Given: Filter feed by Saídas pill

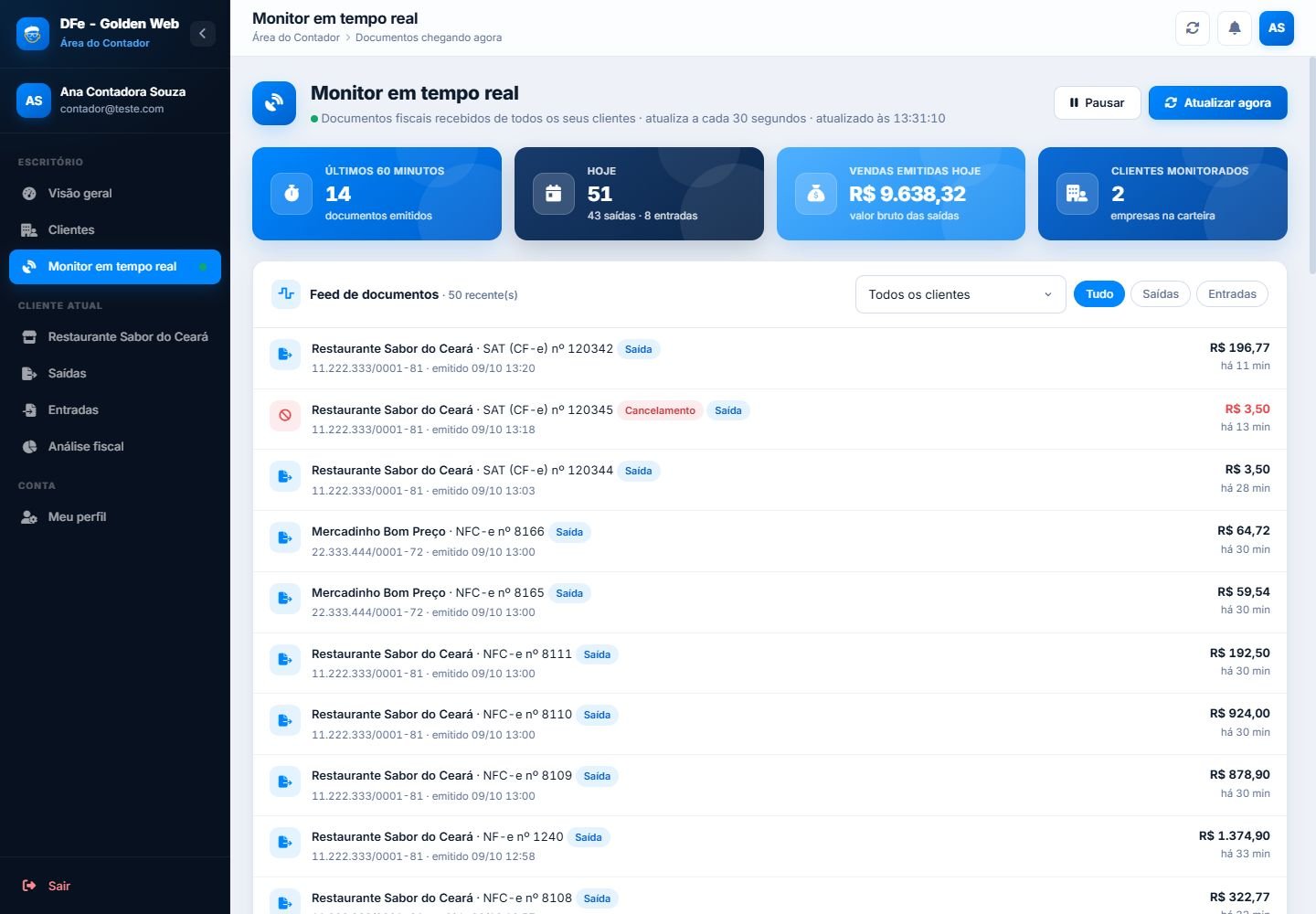Looking at the screenshot, I should 1161,294.
